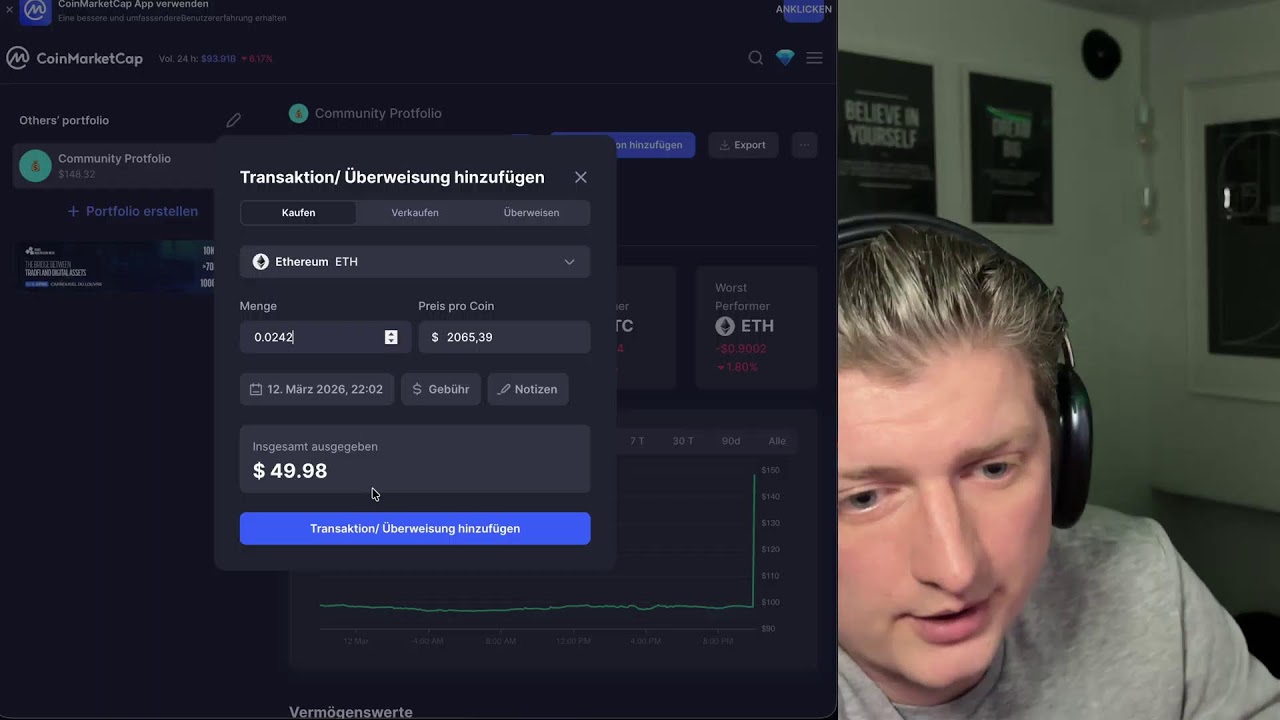Edit Others' portfolio with pencil icon
This screenshot has height=720, width=1280.
coord(233,120)
